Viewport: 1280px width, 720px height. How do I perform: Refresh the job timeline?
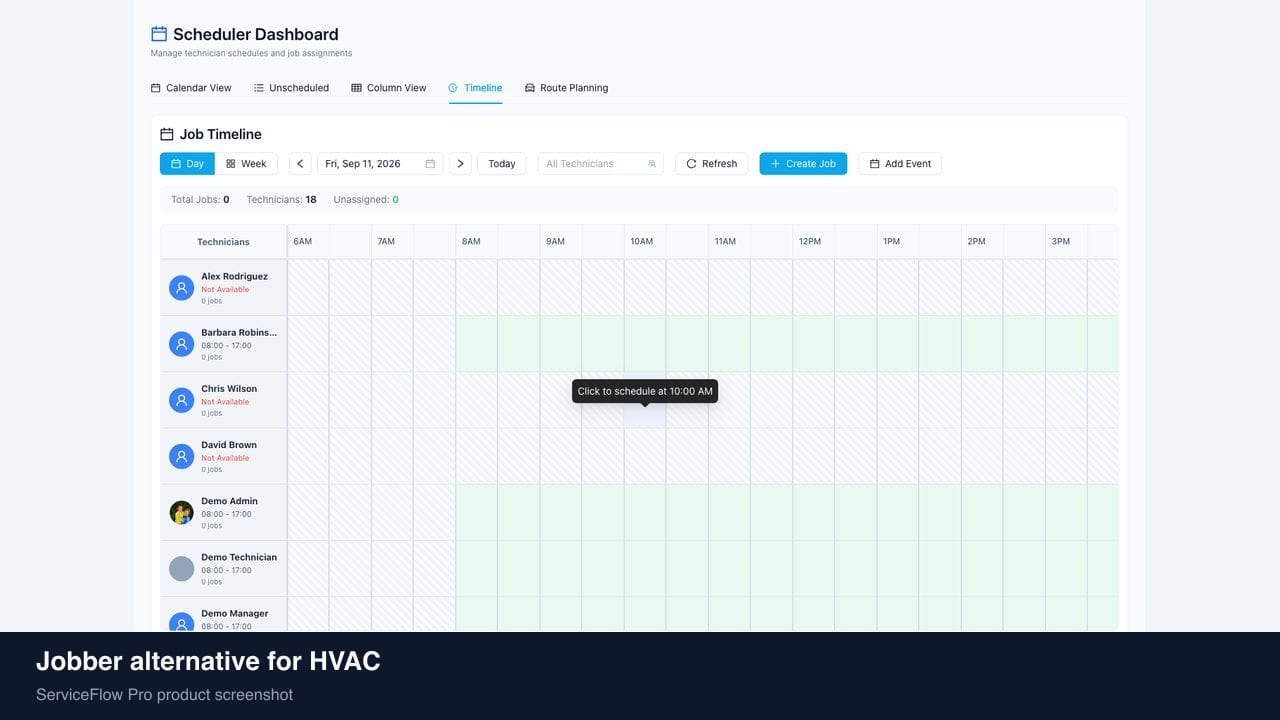click(712, 164)
